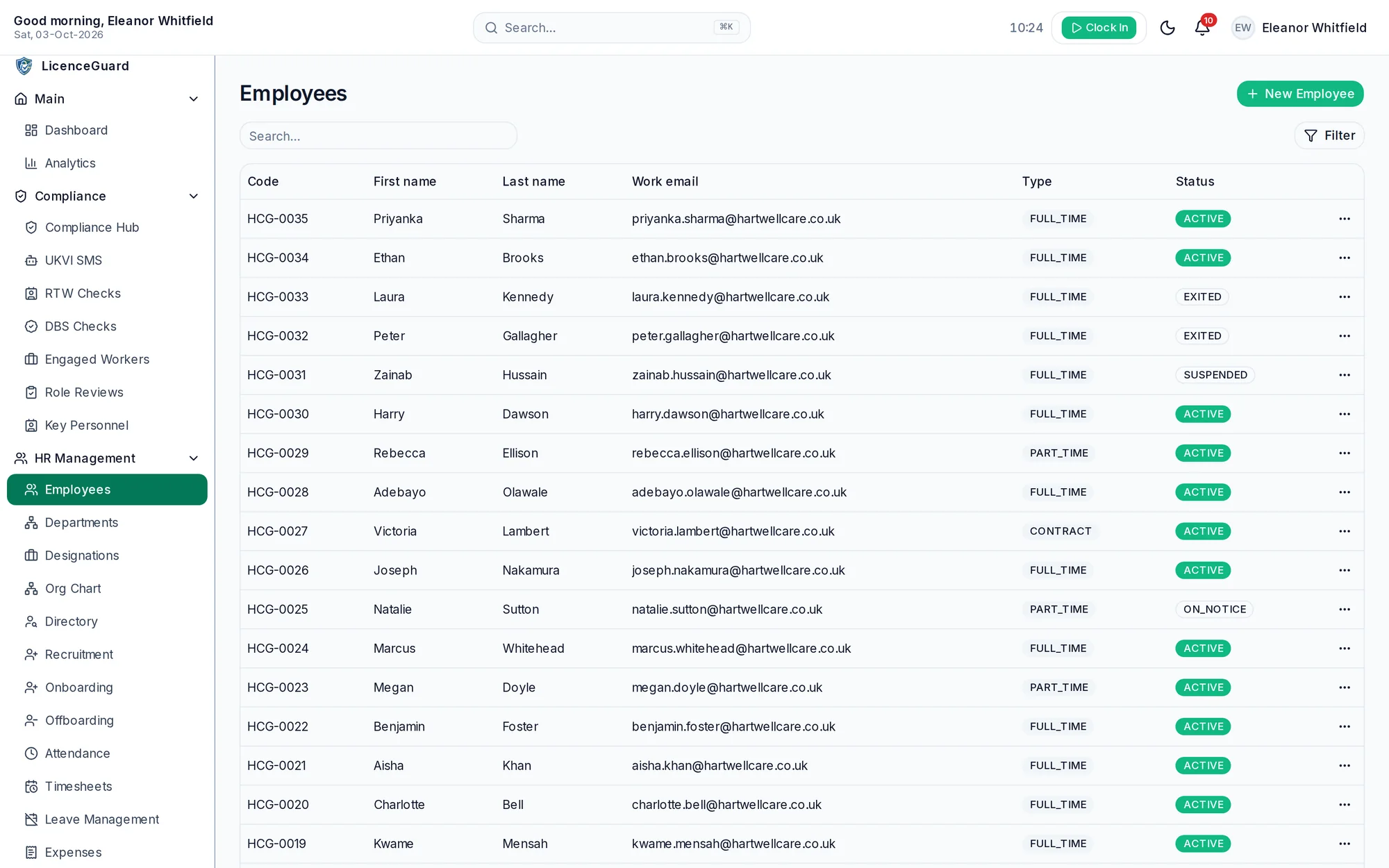Screen dimensions: 1389x868
Task: Open Dashboard from sidebar
Action: pyautogui.click(x=107, y=131)
